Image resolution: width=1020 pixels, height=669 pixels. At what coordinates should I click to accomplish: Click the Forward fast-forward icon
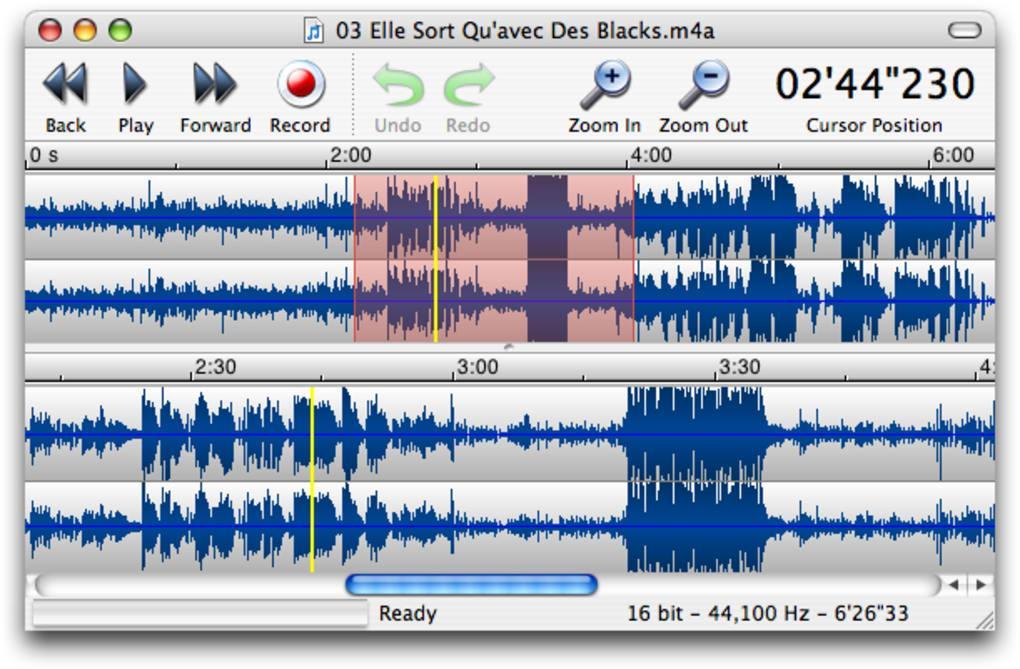[214, 84]
